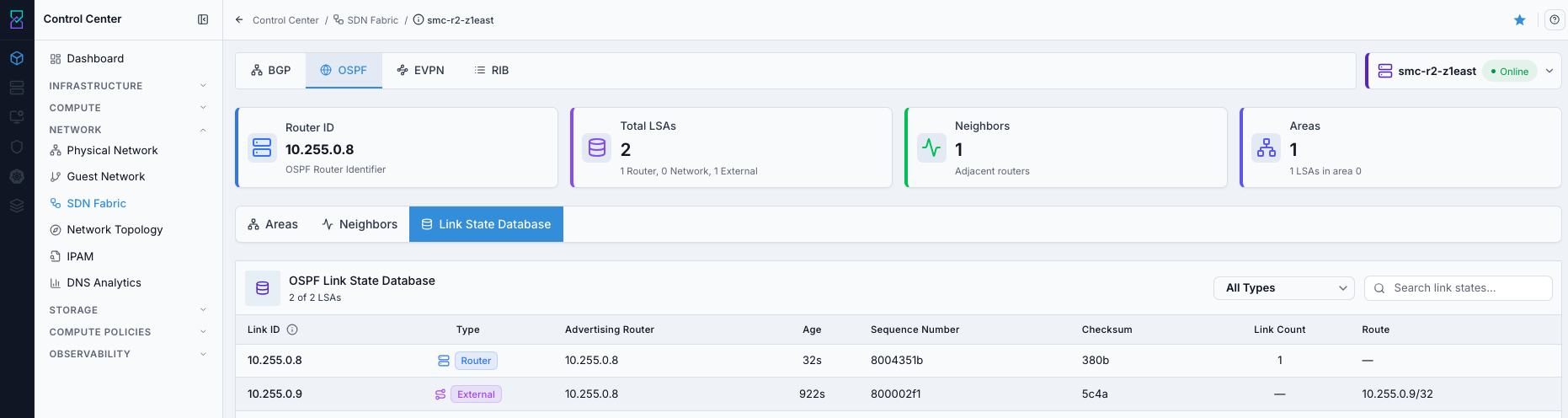1568x418 pixels.
Task: Expand the INFRASTRUCTURE section
Action: point(128,86)
